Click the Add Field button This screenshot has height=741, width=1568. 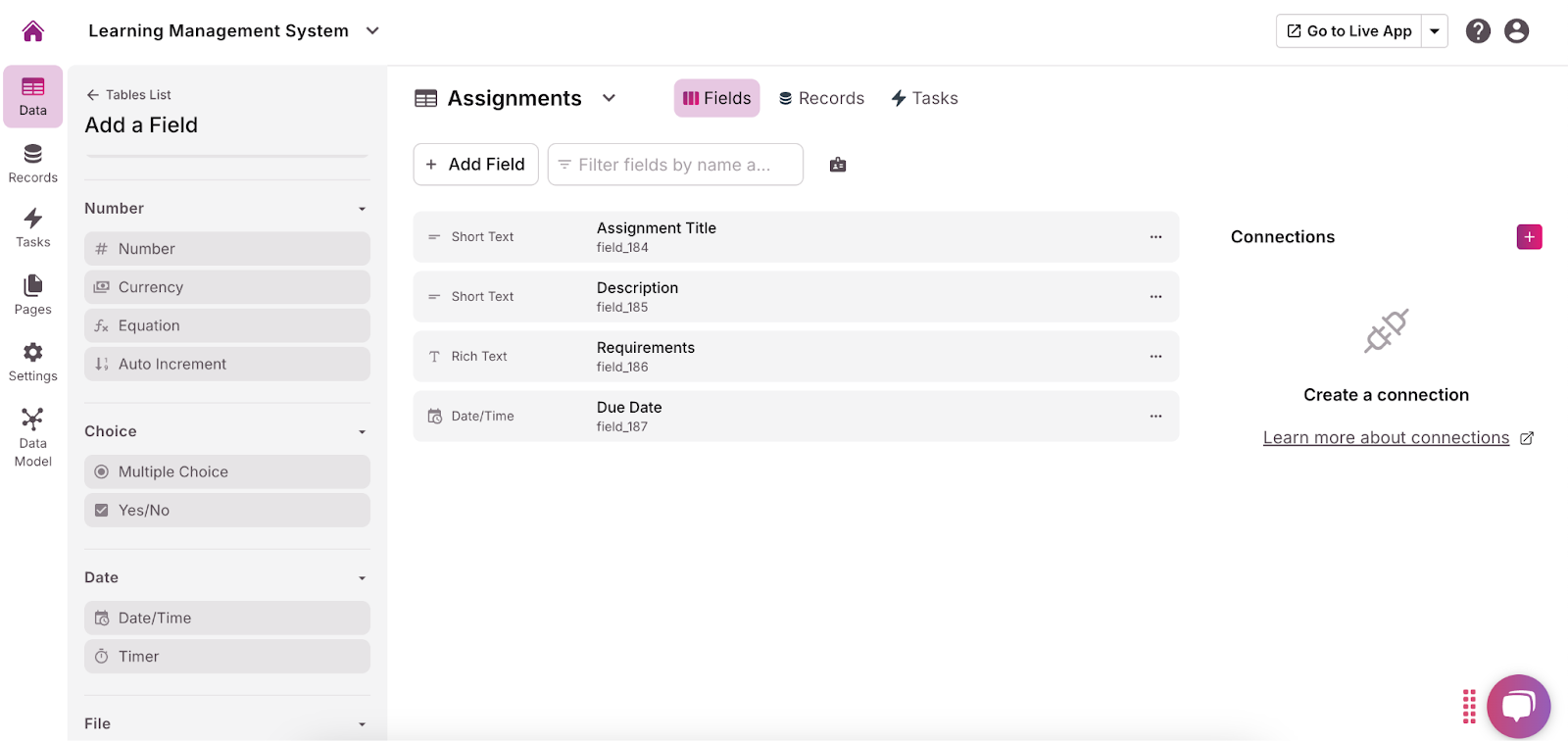coord(476,165)
